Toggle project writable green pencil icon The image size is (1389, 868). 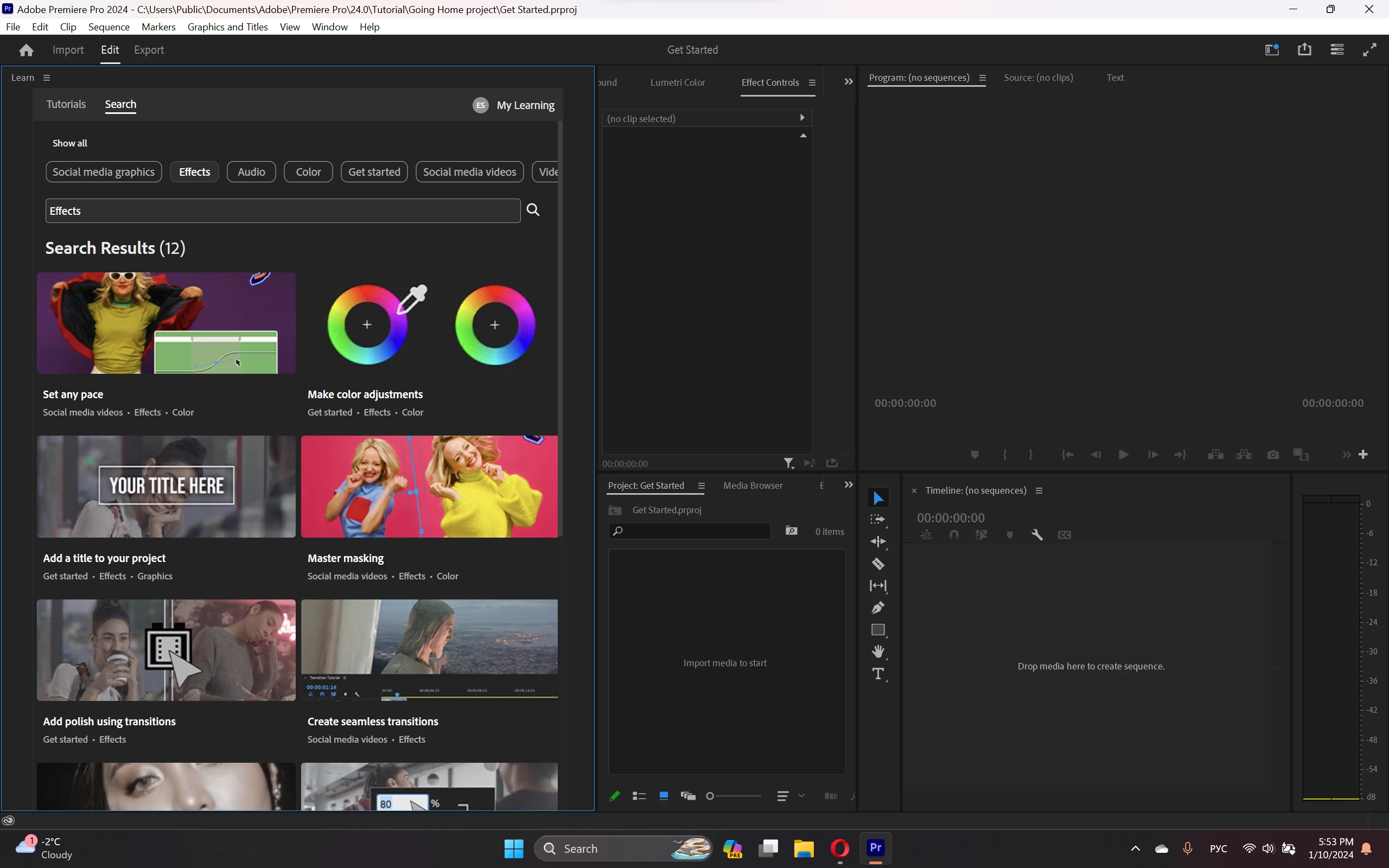615,796
